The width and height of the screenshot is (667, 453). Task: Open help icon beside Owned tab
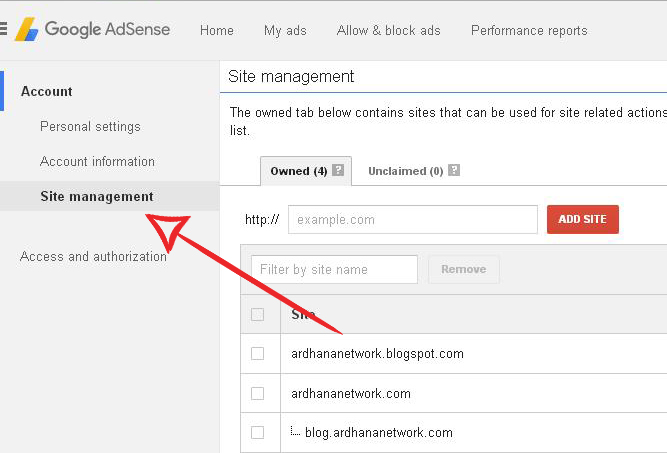point(338,170)
